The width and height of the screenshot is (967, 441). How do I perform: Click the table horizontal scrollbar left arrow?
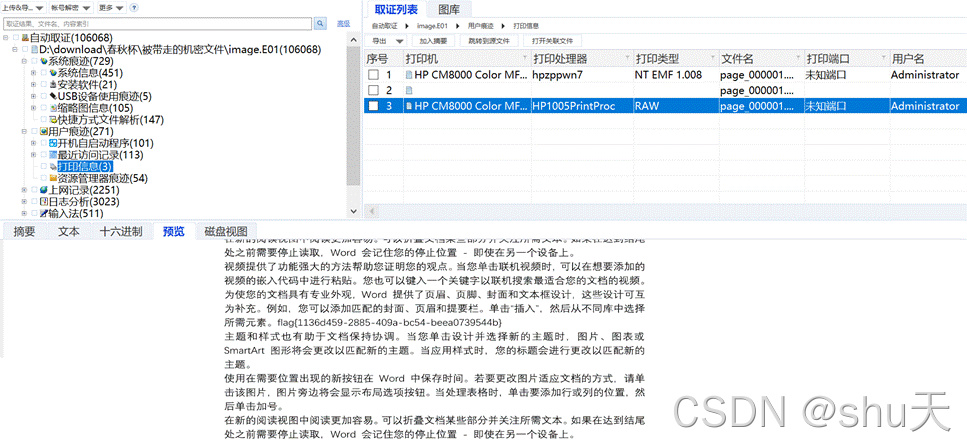tap(371, 211)
